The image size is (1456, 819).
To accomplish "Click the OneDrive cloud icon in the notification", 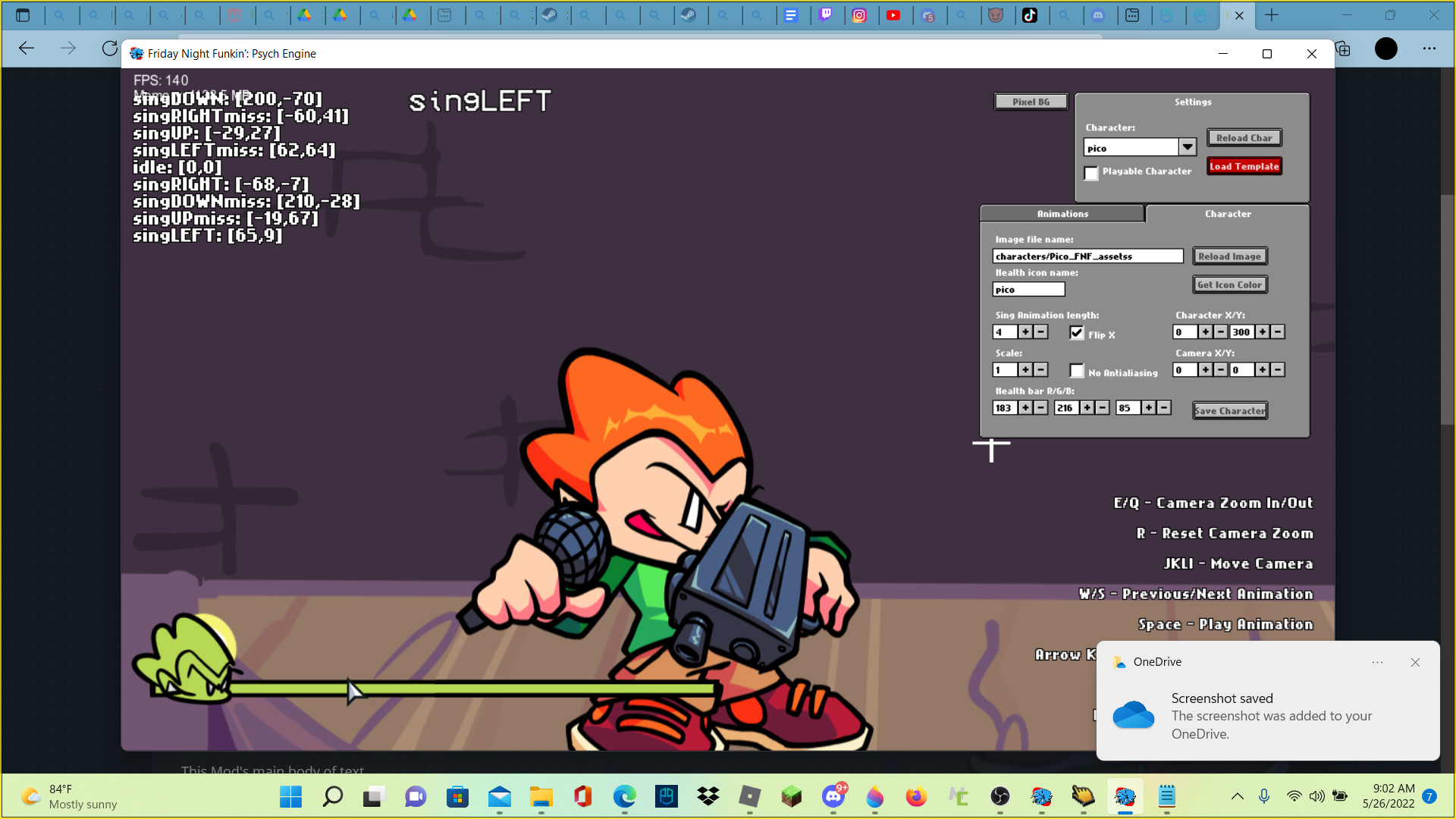I will click(x=1133, y=715).
